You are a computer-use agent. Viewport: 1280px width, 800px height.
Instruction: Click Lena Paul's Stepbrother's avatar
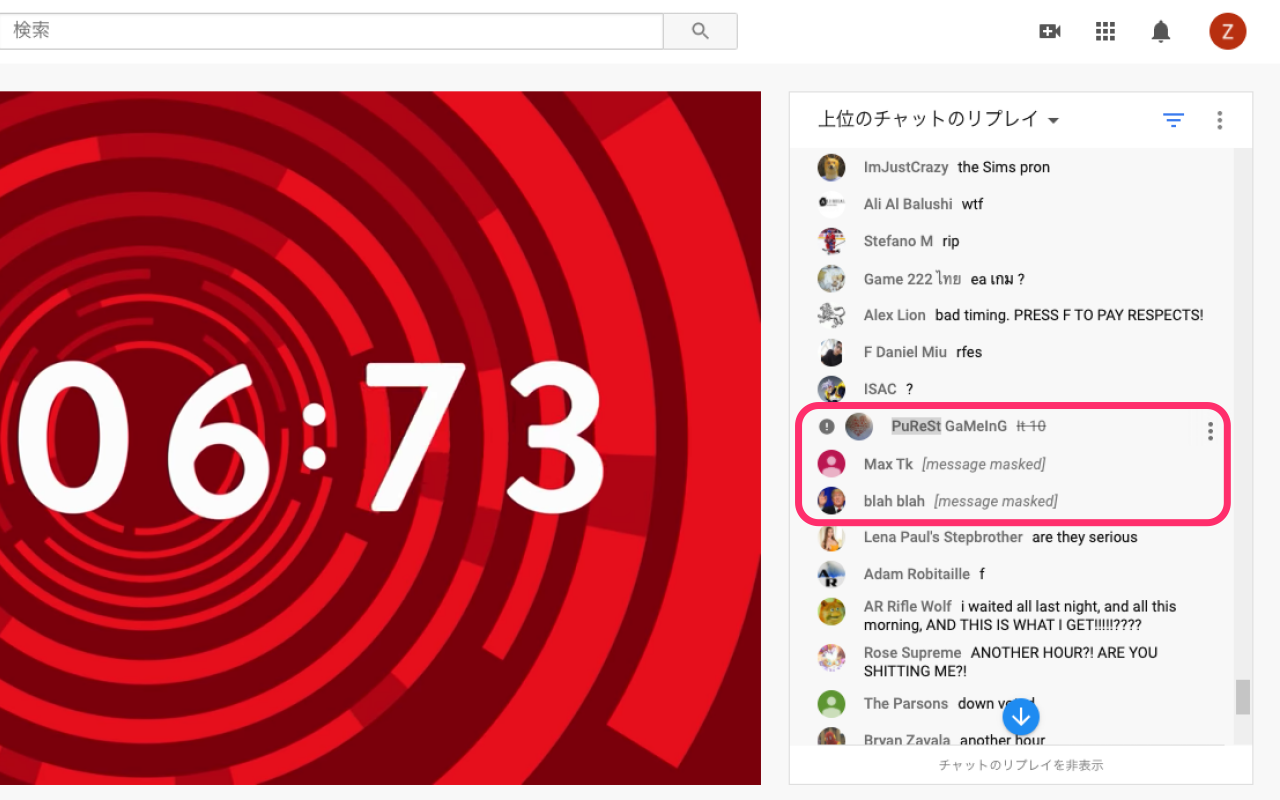[831, 538]
